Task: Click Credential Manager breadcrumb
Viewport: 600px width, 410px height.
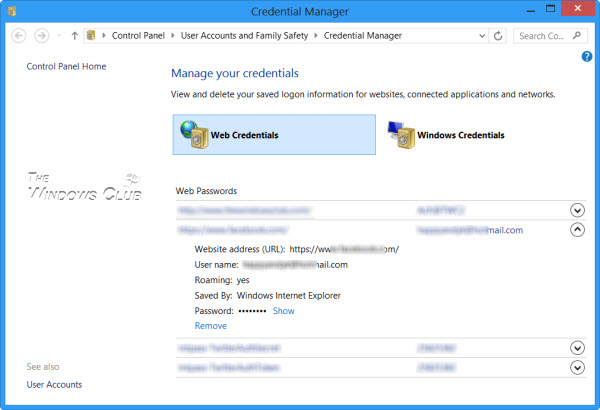Action: click(363, 36)
